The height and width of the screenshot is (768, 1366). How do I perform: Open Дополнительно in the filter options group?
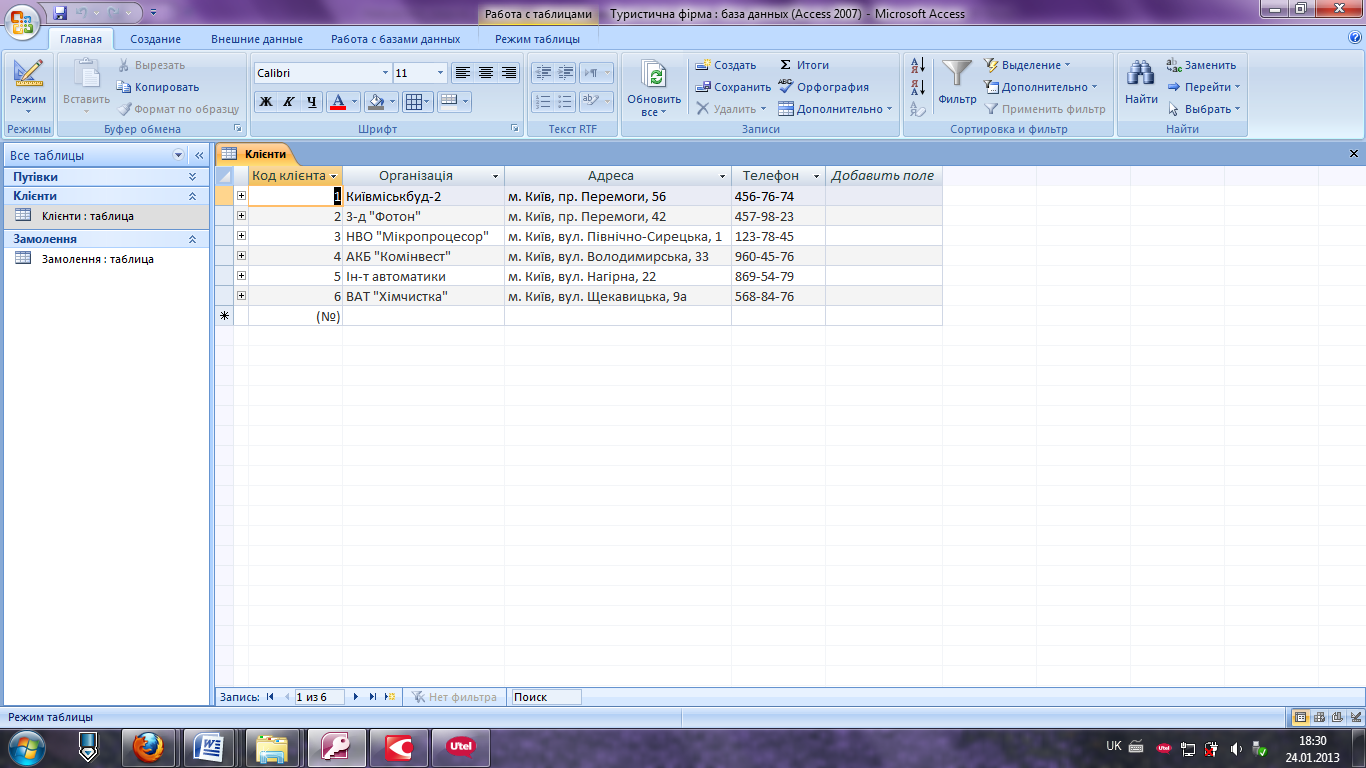click(1041, 87)
